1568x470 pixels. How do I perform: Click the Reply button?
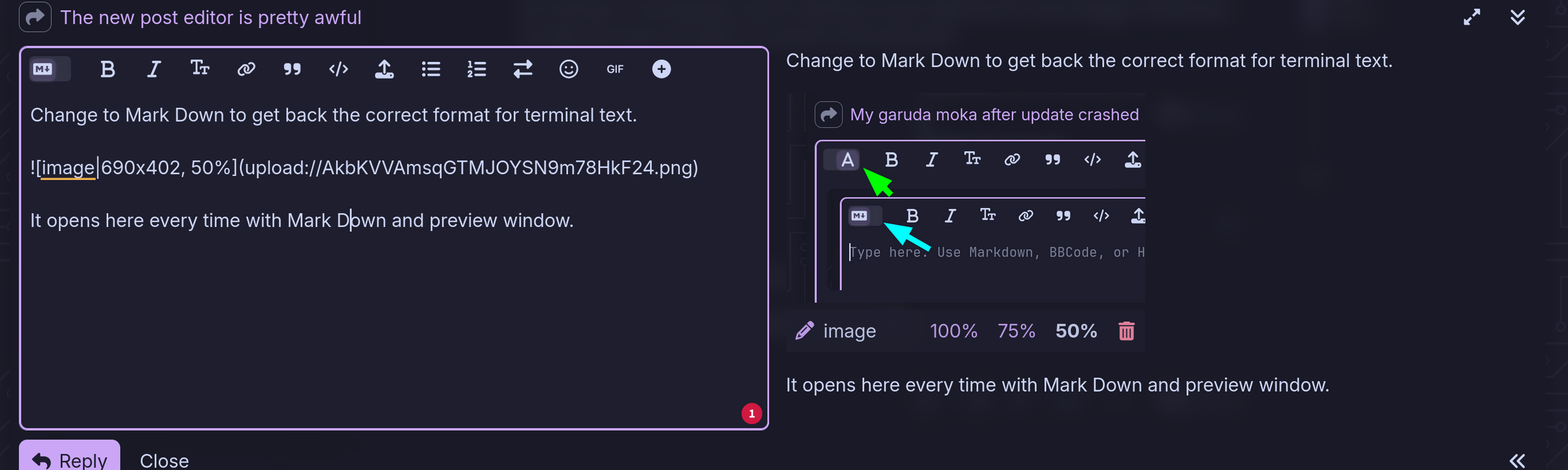[x=69, y=458]
